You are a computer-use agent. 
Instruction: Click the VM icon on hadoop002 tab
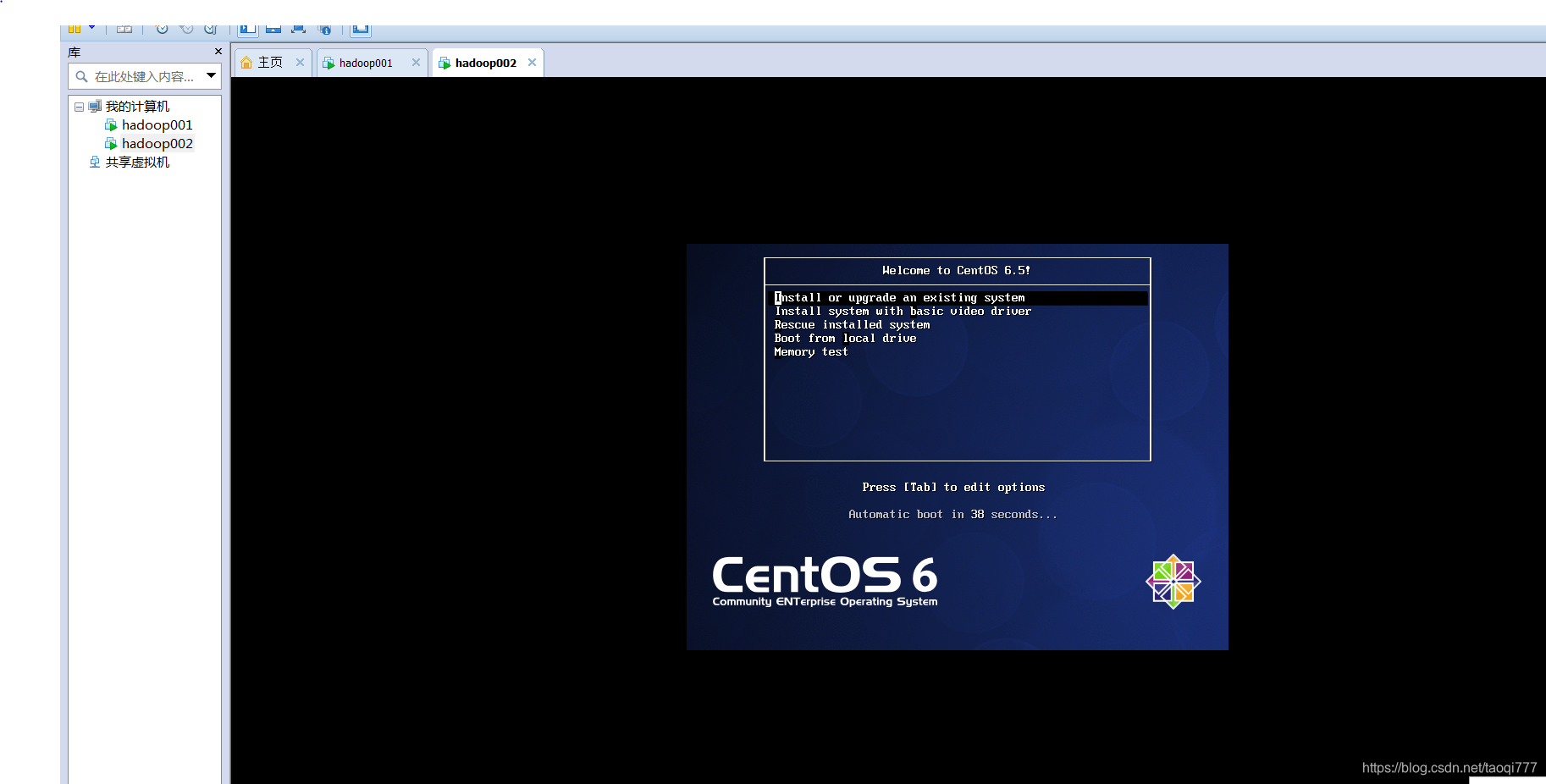[x=444, y=63]
